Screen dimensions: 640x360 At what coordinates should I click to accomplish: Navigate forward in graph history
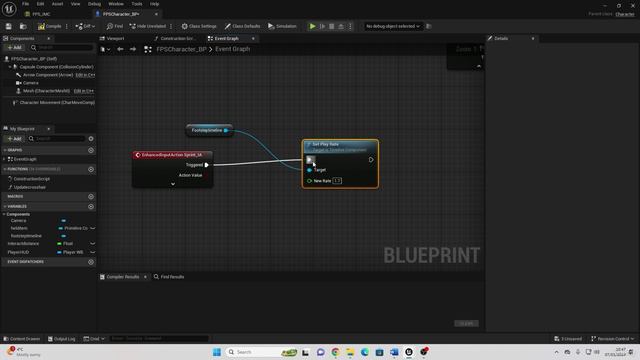133,49
